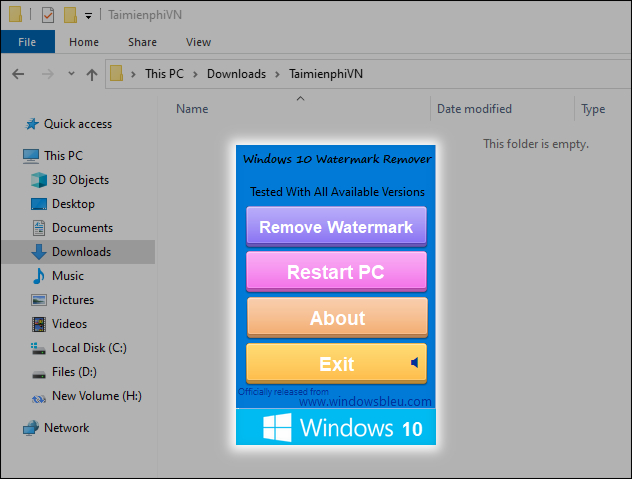Go up one folder level arrow
Image resolution: width=632 pixels, height=479 pixels.
tap(92, 74)
